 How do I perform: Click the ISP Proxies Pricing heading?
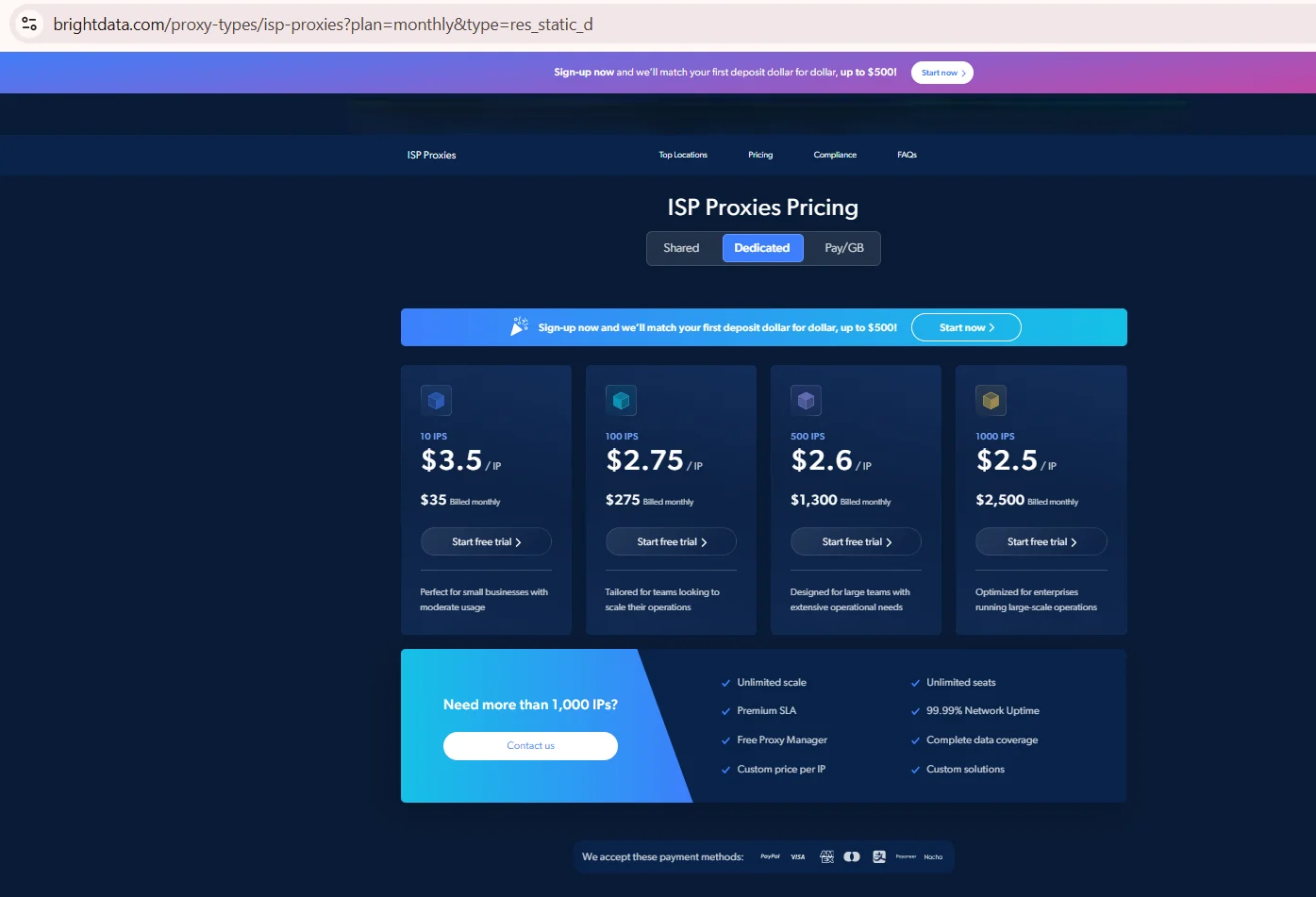click(762, 208)
